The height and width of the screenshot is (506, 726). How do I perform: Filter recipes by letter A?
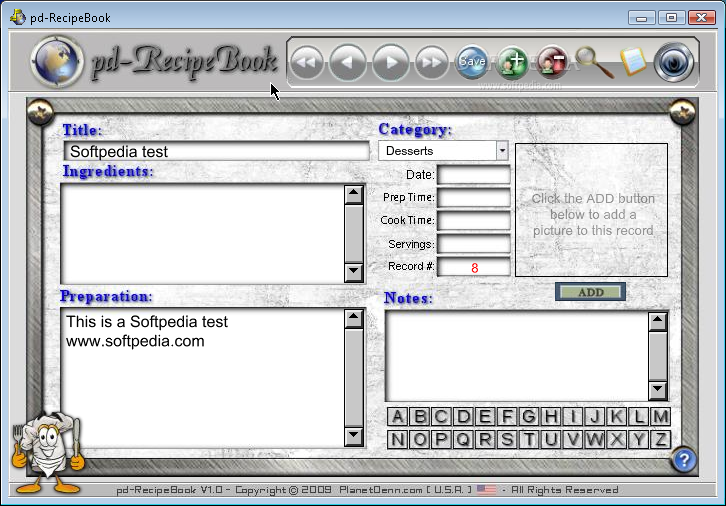pyautogui.click(x=397, y=417)
